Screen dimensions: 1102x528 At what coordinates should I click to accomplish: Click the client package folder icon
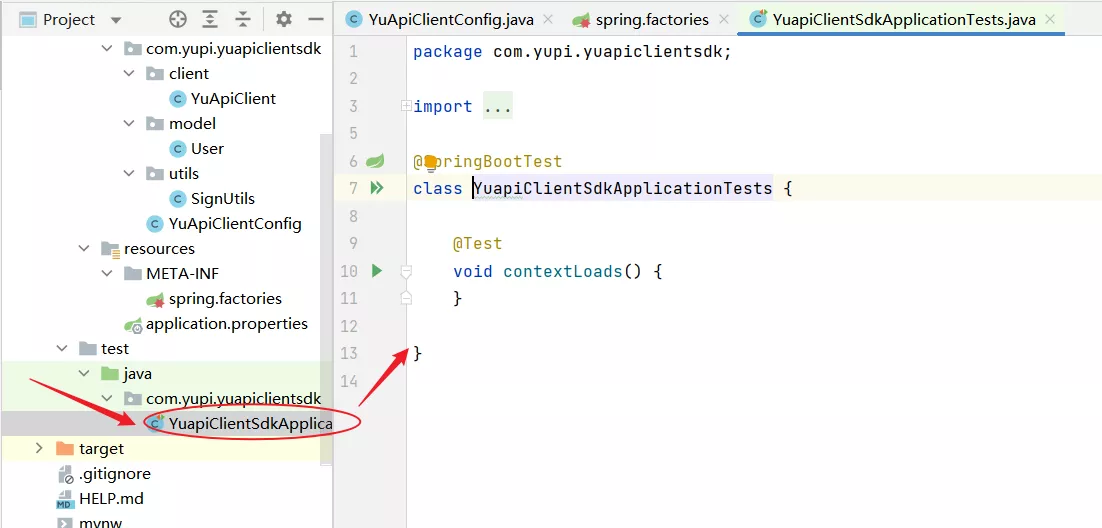click(155, 74)
